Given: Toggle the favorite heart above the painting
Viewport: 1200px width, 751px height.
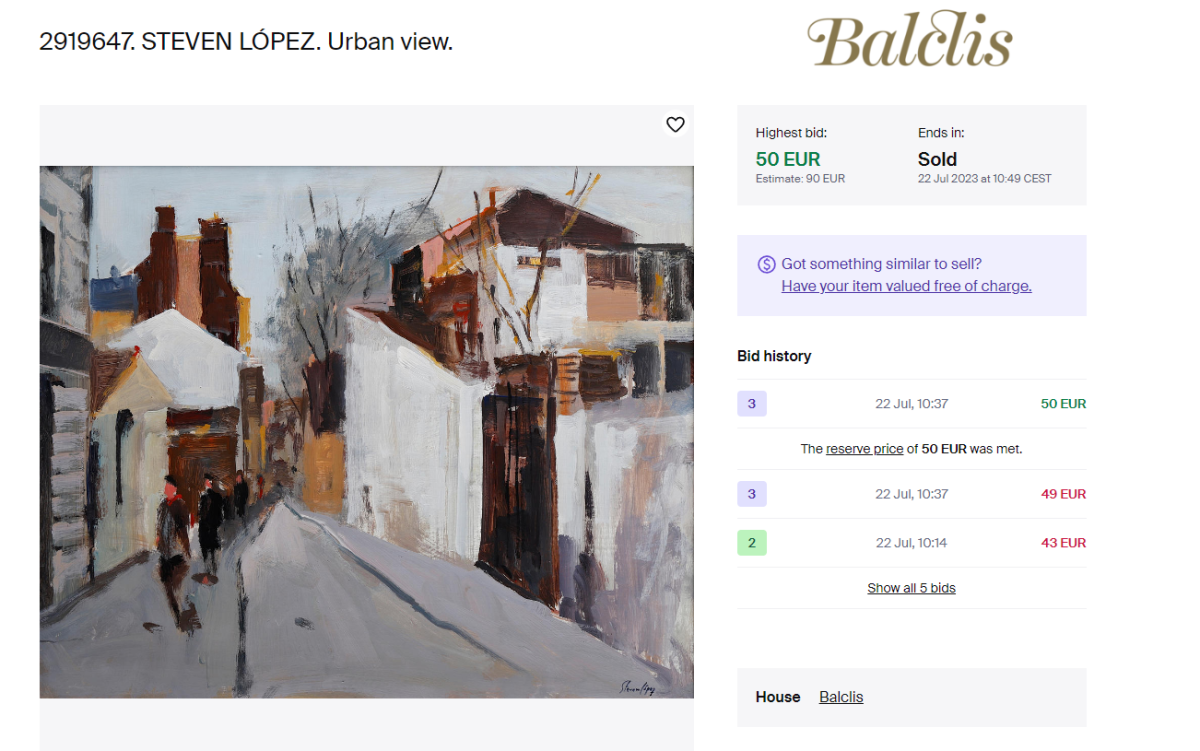Looking at the screenshot, I should coord(675,124).
